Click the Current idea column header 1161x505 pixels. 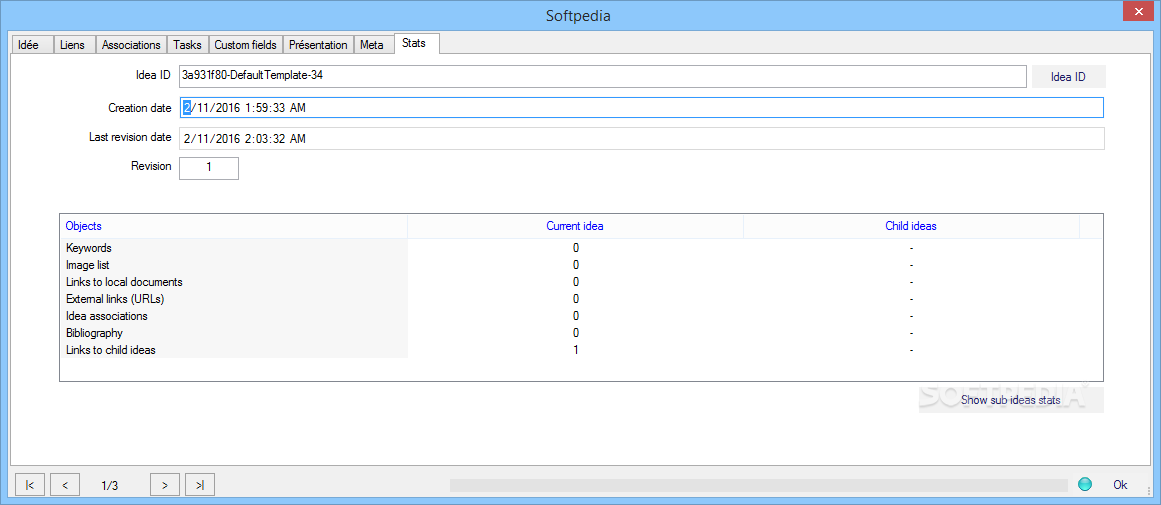[575, 226]
